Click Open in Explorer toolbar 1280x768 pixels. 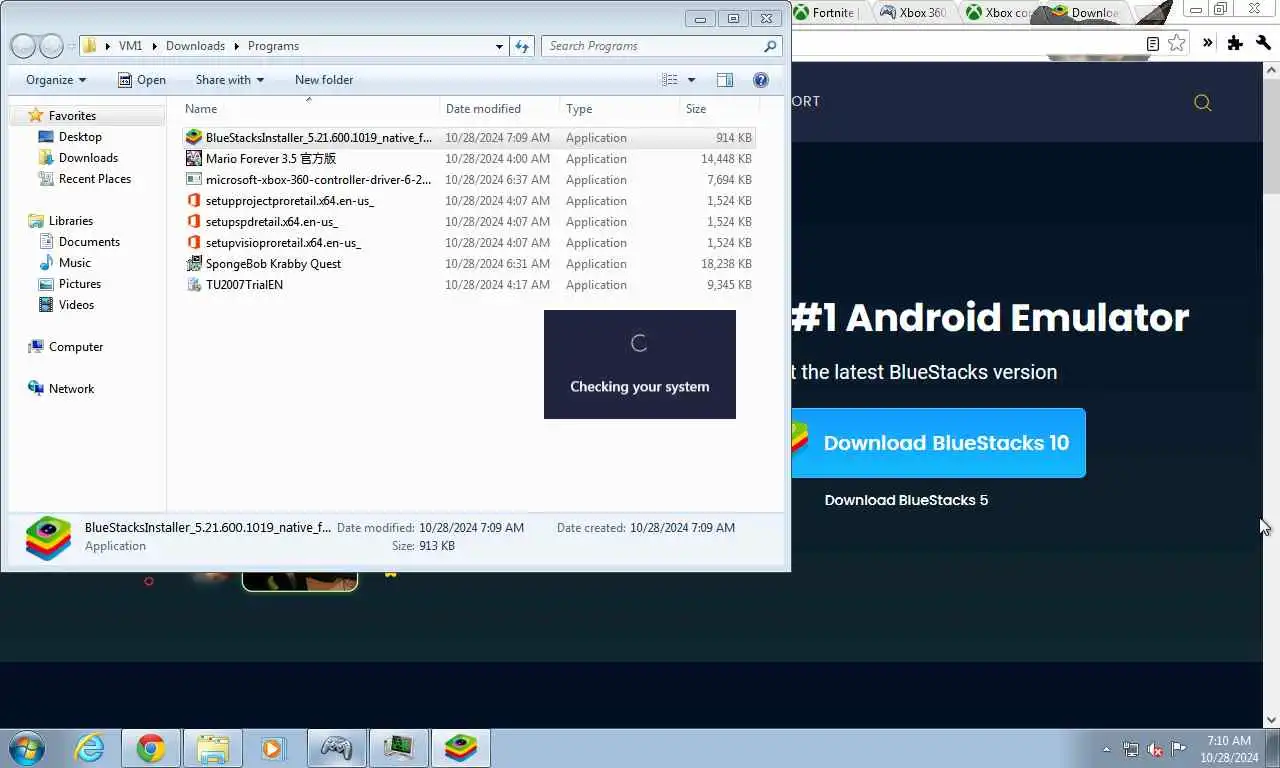tap(142, 80)
